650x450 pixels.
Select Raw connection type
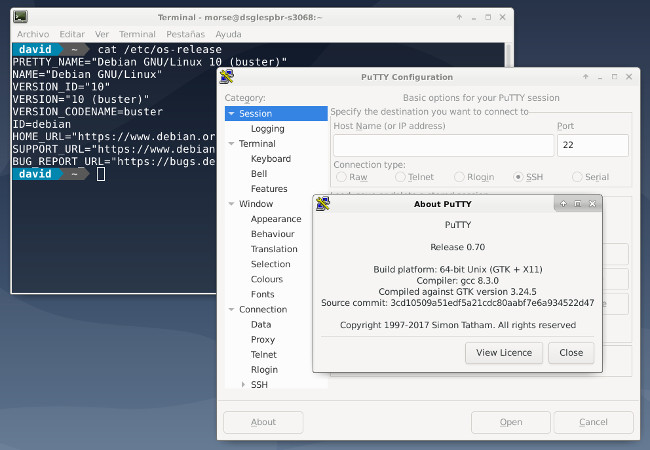pos(352,177)
